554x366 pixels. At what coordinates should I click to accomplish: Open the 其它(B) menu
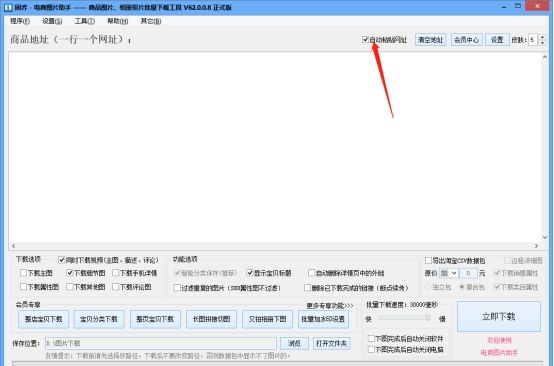pos(151,21)
